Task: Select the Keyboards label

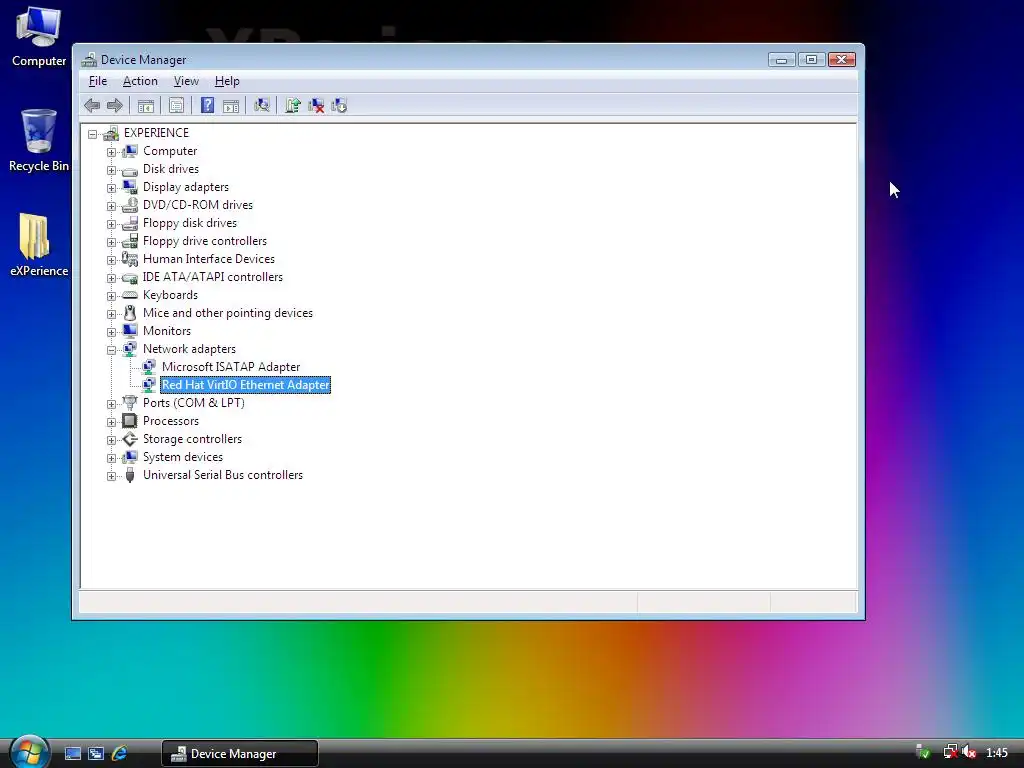Action: [170, 295]
